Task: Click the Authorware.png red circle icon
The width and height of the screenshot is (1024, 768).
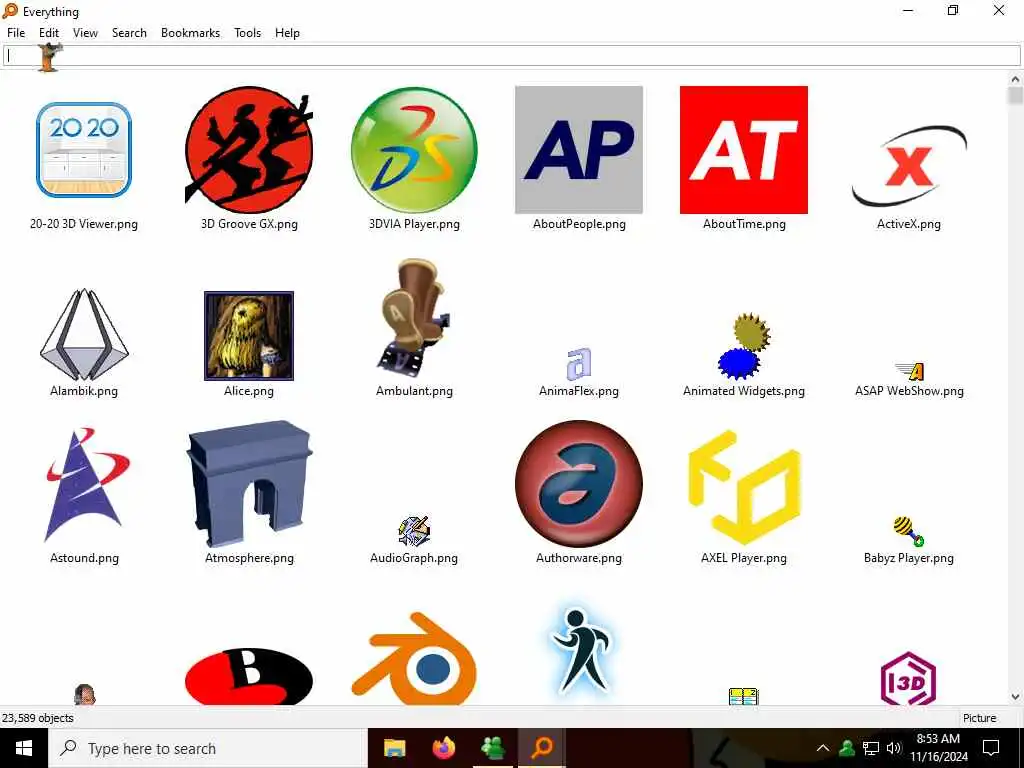Action: (579, 483)
